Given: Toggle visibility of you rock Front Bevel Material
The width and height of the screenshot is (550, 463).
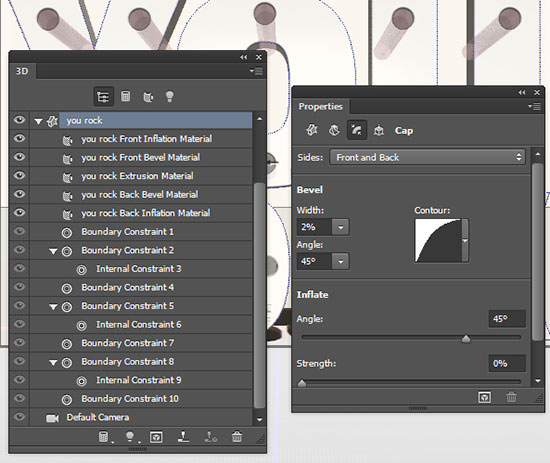Looking at the screenshot, I should tap(20, 157).
